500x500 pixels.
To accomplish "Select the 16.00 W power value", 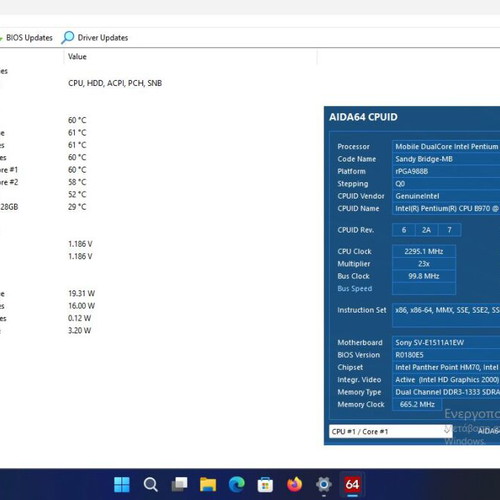I will coord(81,306).
